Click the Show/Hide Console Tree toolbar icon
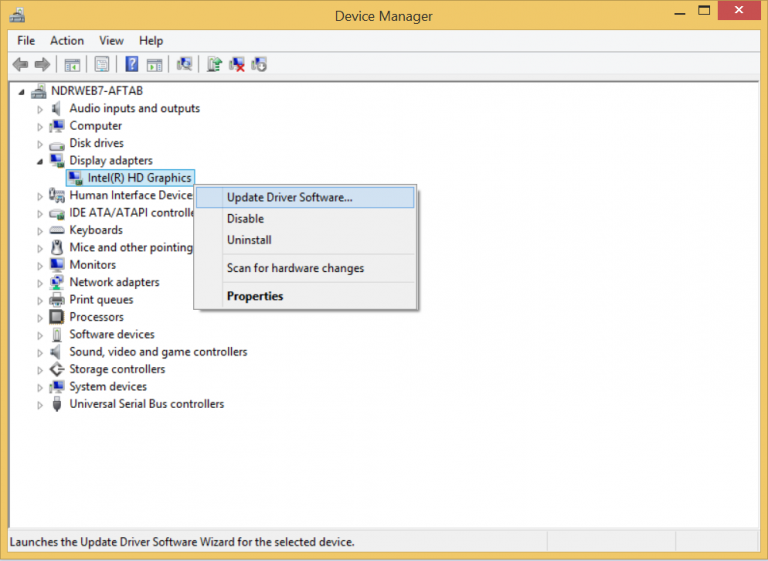768x561 pixels. pyautogui.click(x=72, y=65)
